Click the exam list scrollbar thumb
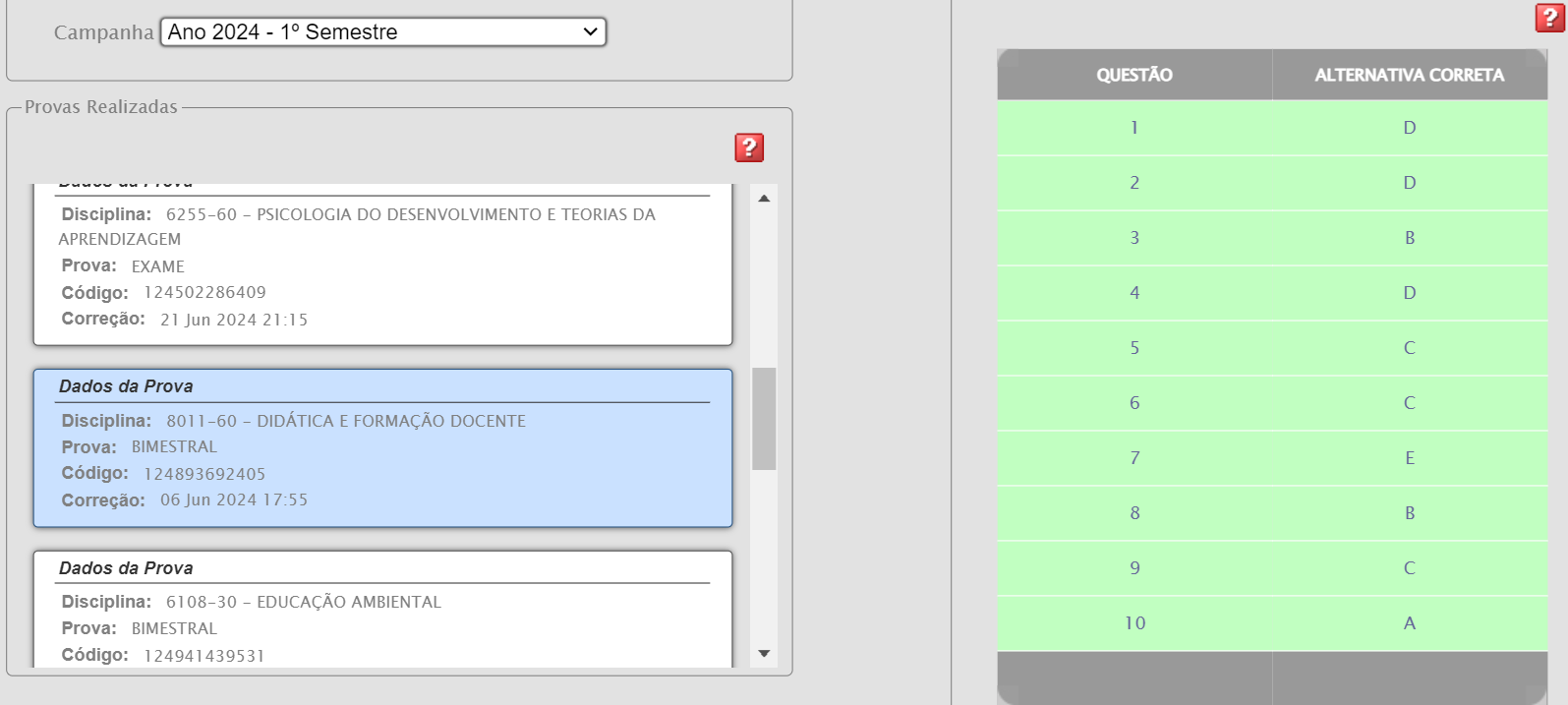The height and width of the screenshot is (705, 1568). click(764, 419)
